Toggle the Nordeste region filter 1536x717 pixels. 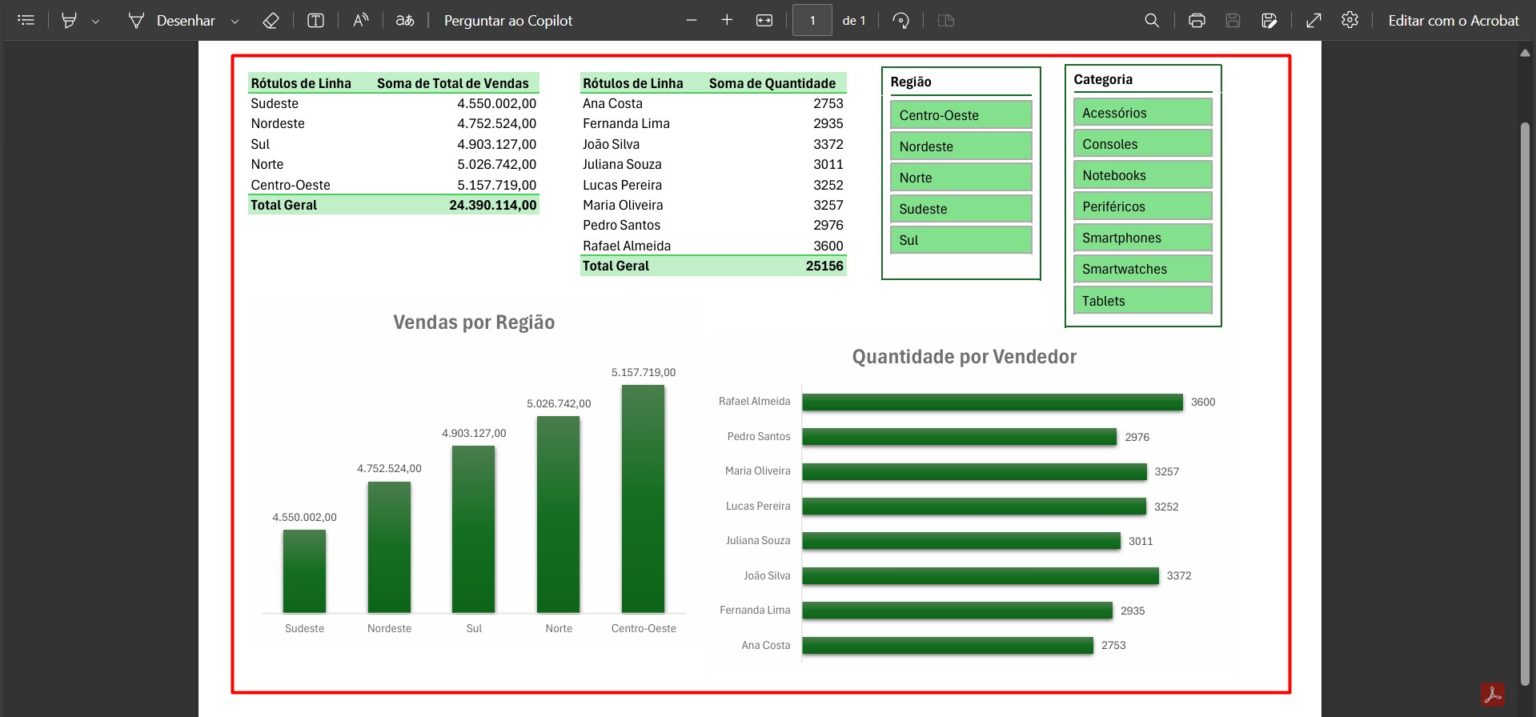(960, 146)
